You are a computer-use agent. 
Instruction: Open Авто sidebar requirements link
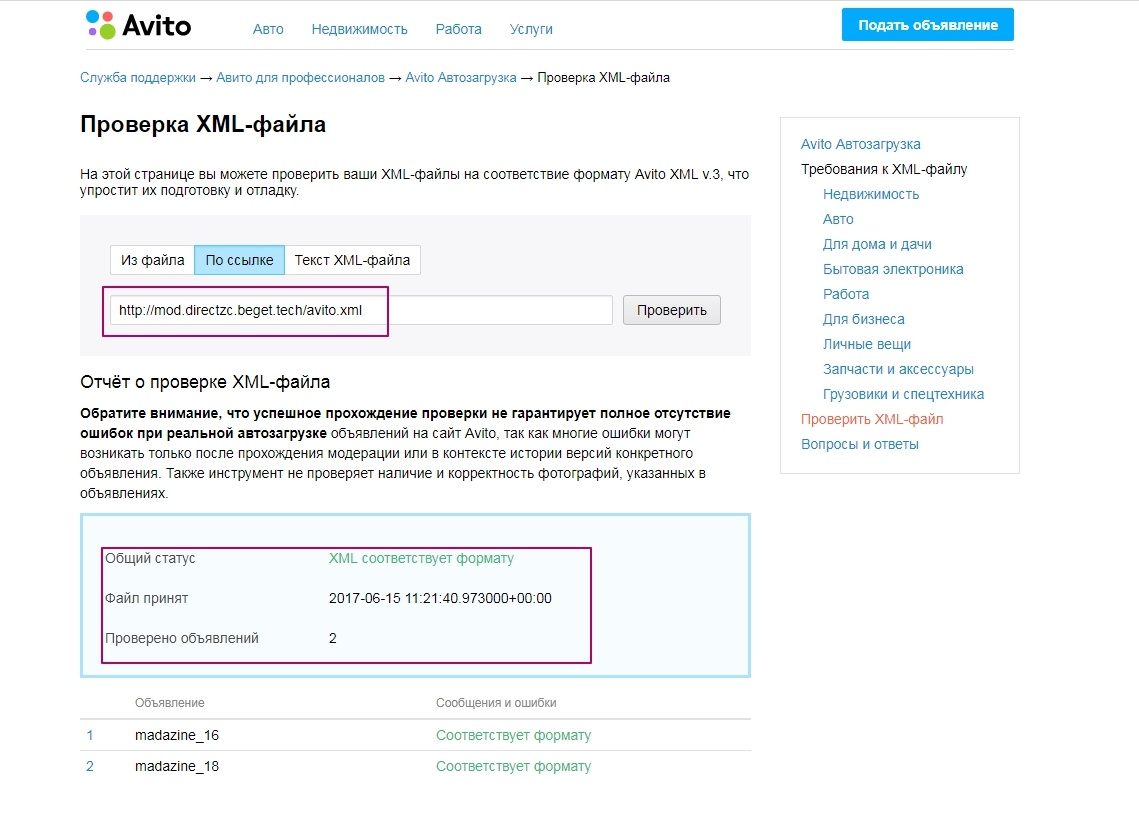click(838, 219)
